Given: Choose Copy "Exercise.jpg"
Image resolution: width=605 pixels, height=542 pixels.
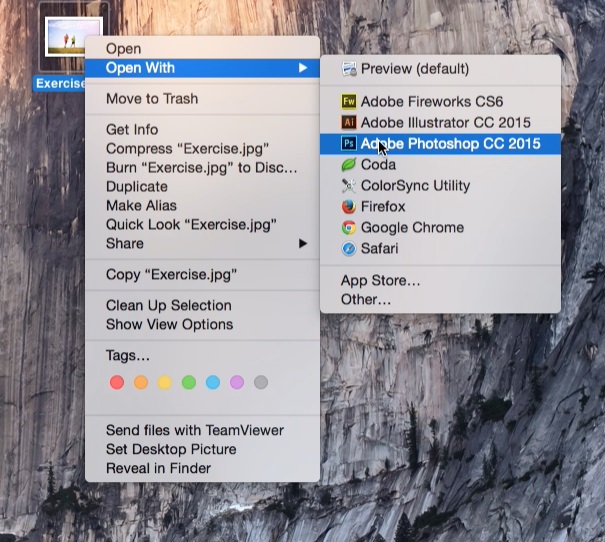Looking at the screenshot, I should [x=202, y=275].
